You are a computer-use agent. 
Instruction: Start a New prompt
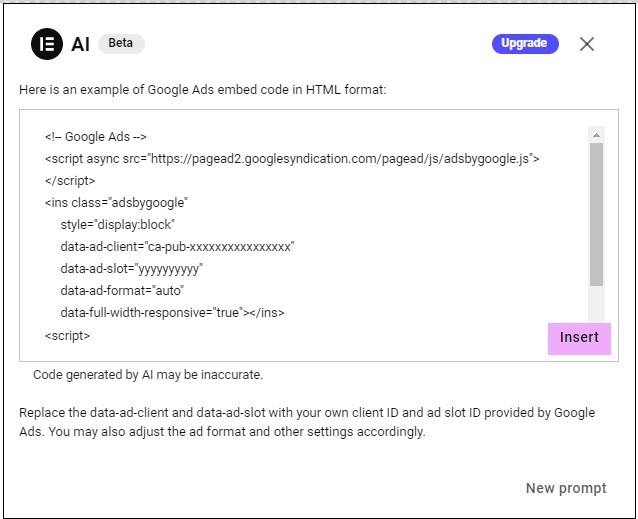tap(566, 488)
